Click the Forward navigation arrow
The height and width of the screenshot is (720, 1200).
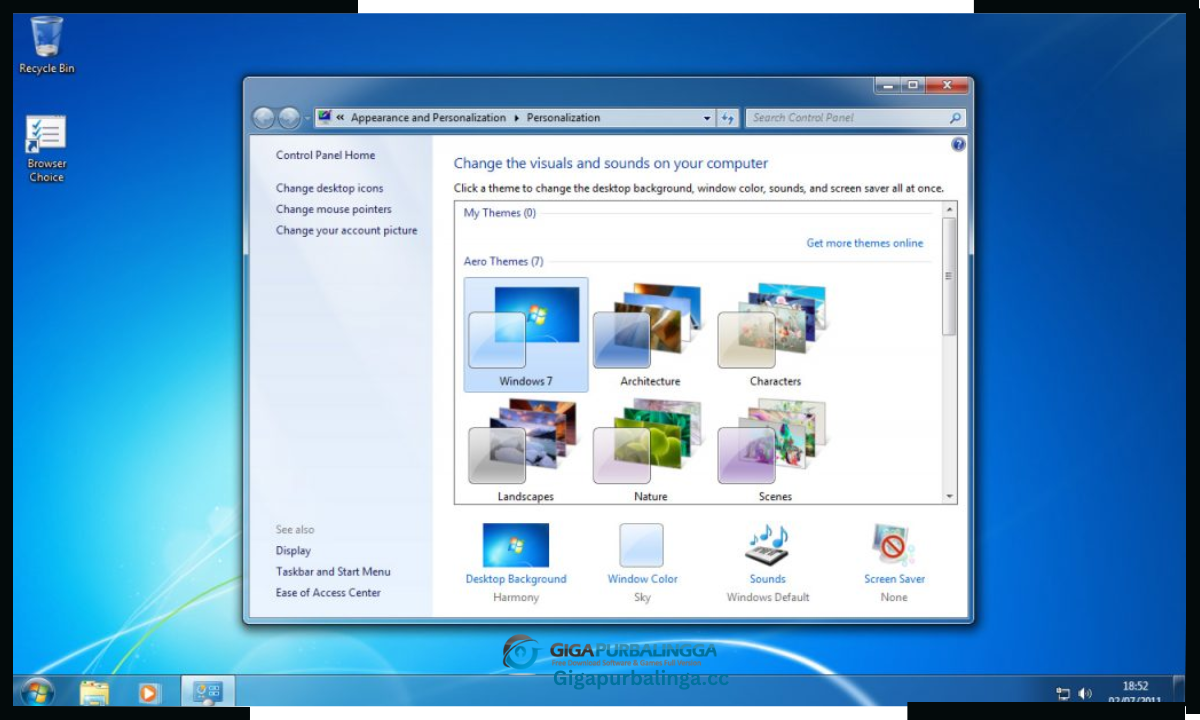[x=289, y=118]
